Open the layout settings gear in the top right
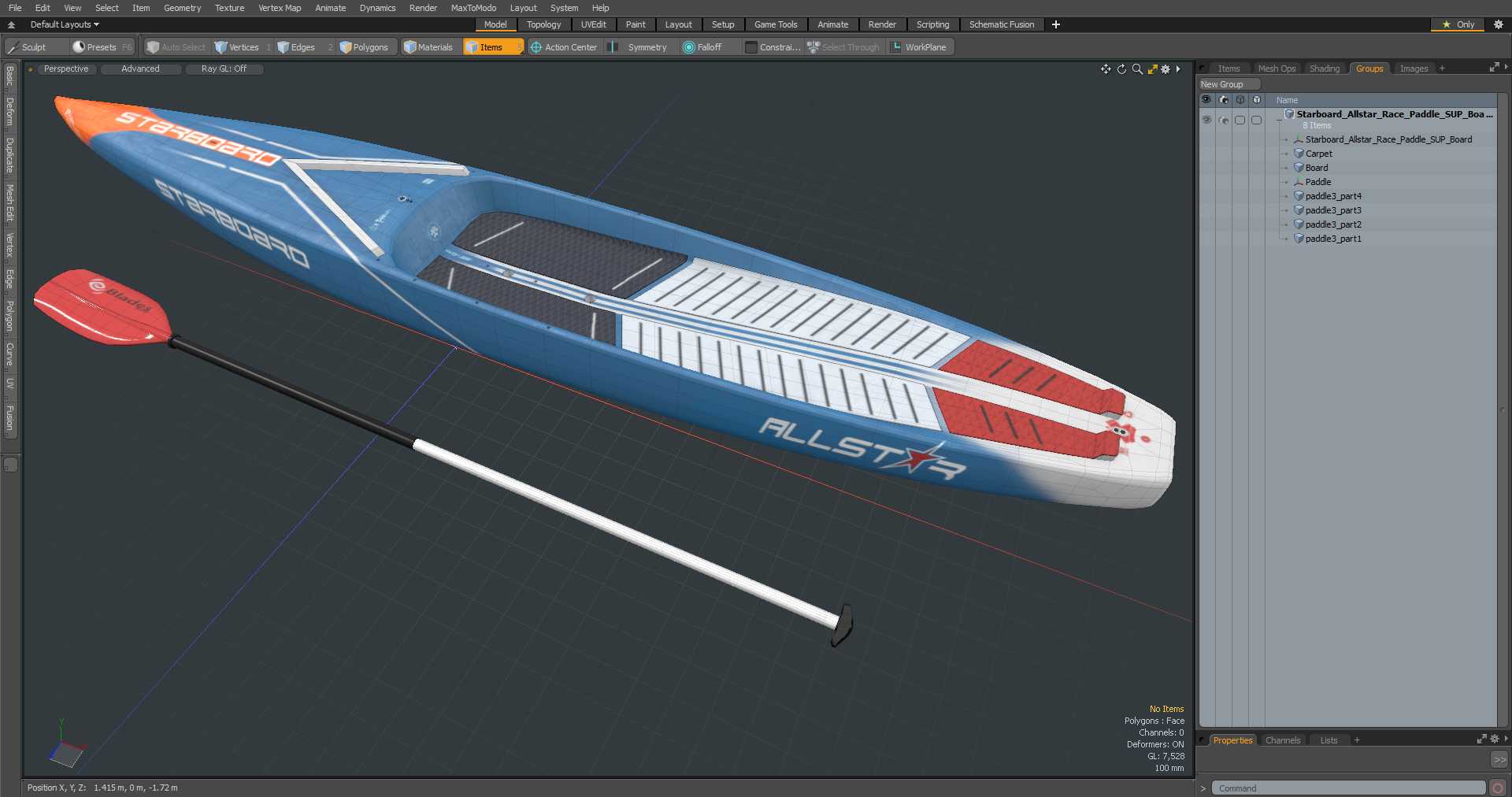1512x797 pixels. click(1499, 24)
